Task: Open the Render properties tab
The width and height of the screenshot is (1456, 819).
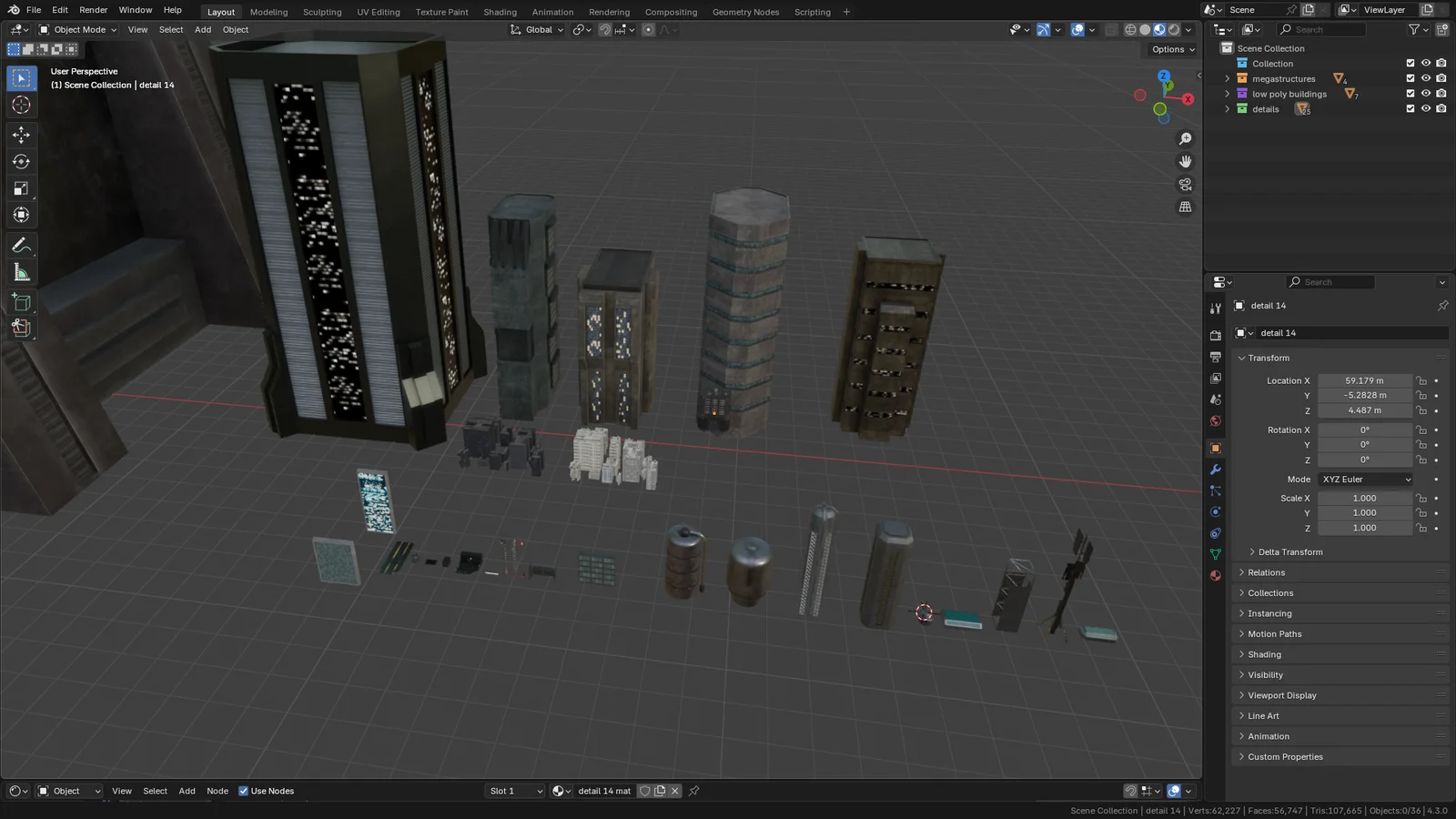Action: point(1216,334)
